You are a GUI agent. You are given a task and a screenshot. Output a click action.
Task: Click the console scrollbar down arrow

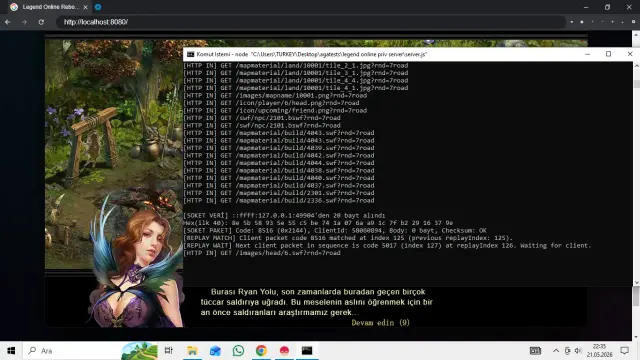(636, 282)
